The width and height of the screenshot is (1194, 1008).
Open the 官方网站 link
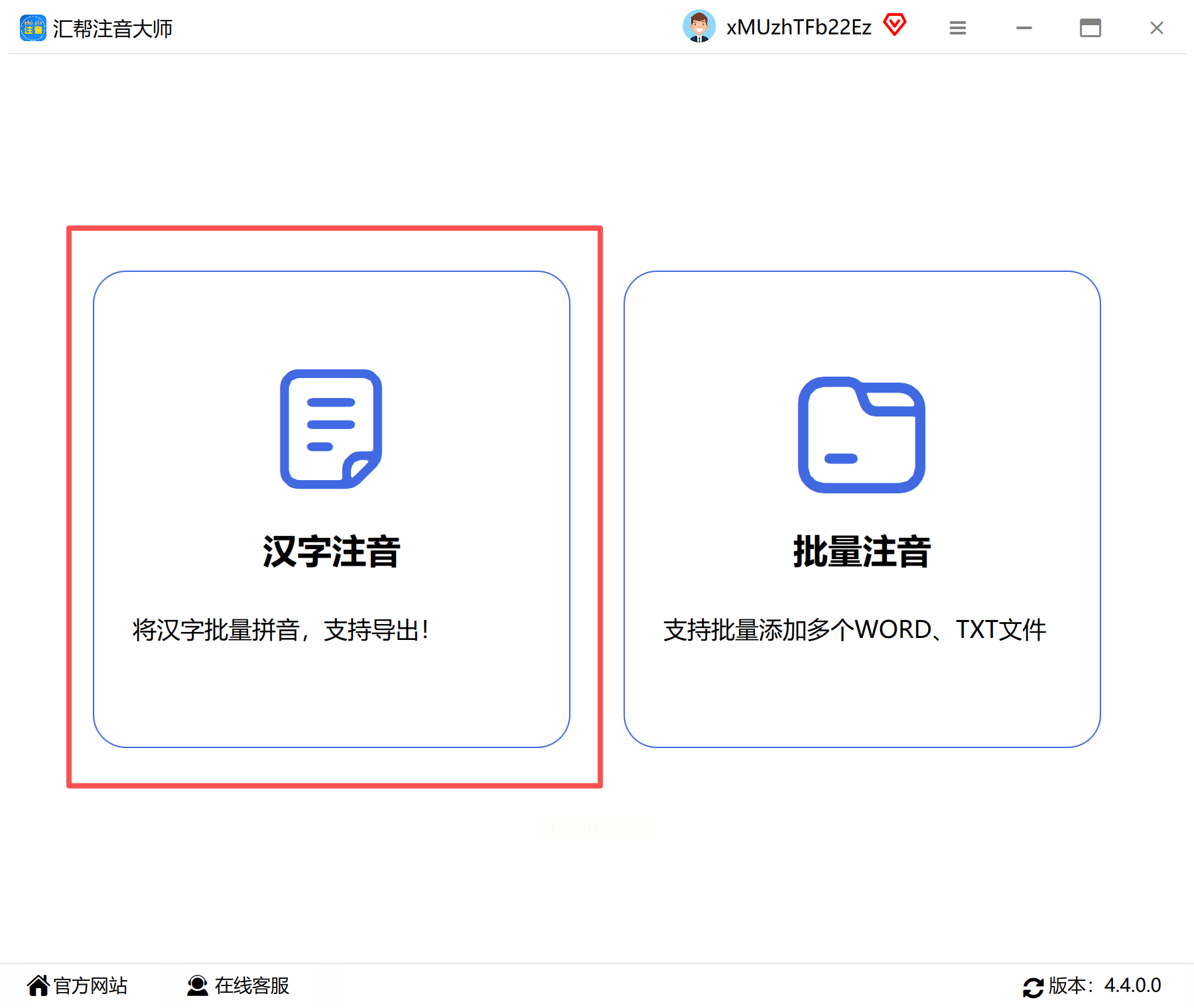tap(90, 985)
